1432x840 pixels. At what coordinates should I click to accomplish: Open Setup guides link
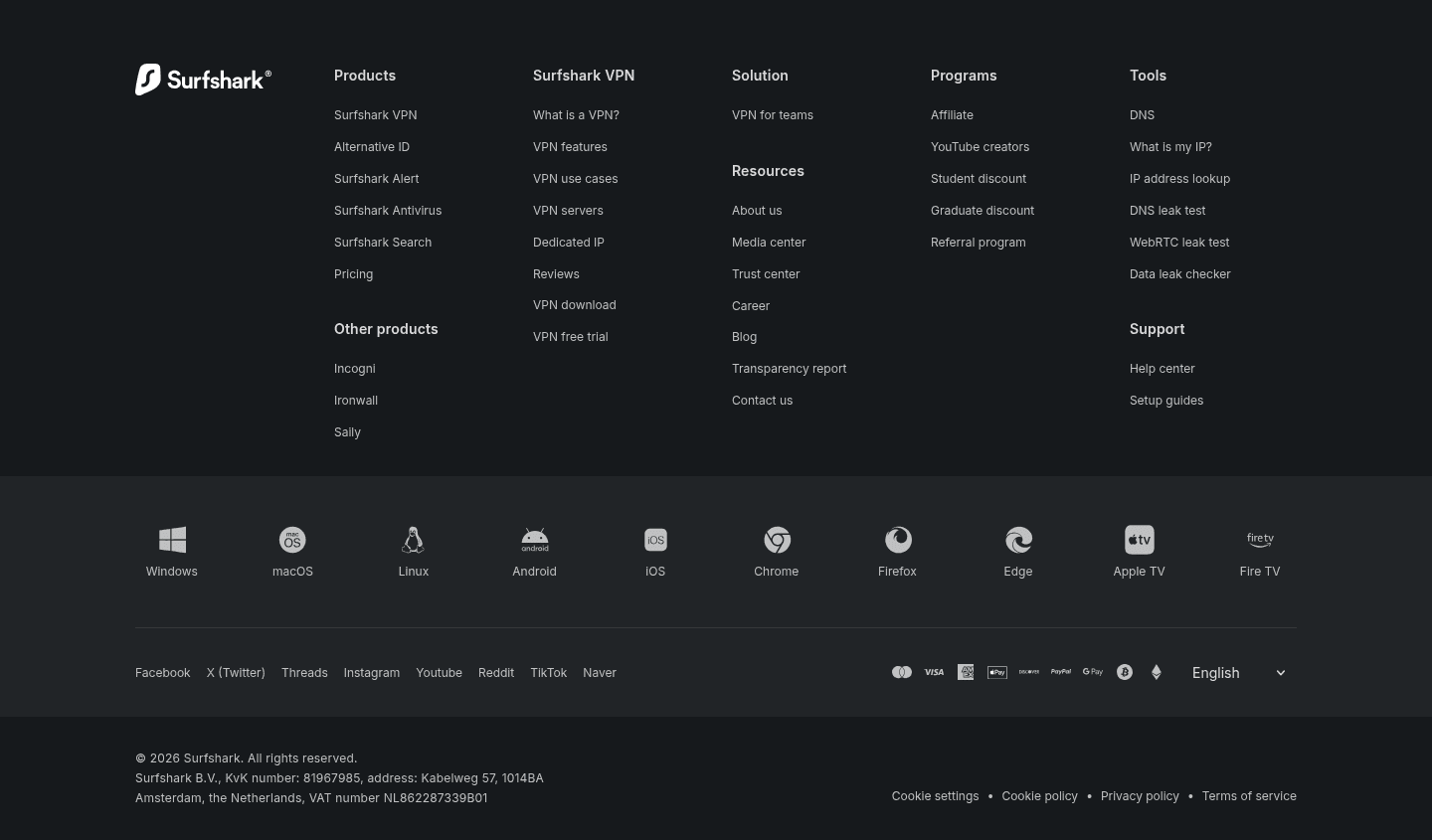click(x=1166, y=401)
